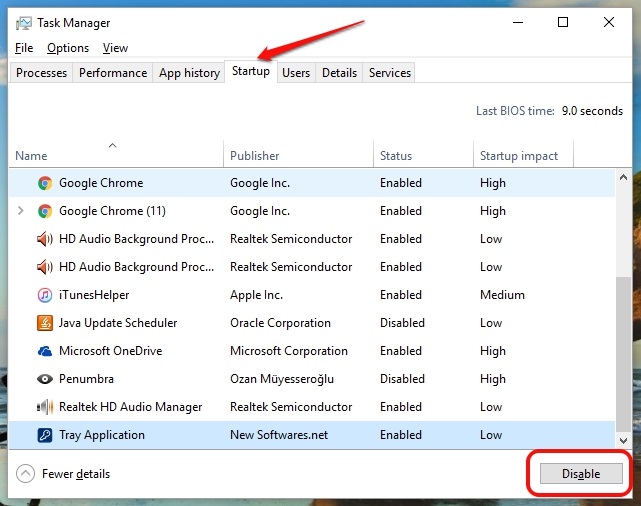The width and height of the screenshot is (641, 506).
Task: Select the iTunesHelper row name
Action: coord(94,295)
